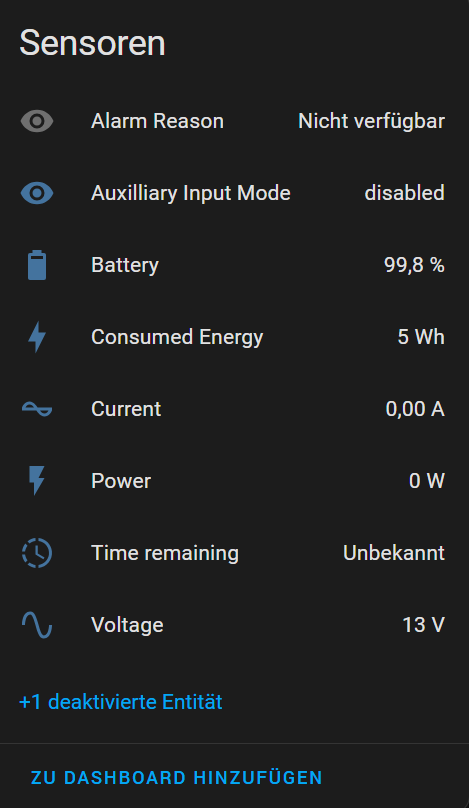Click the Auxilliary Input Mode eye icon
The width and height of the screenshot is (469, 808).
37,193
